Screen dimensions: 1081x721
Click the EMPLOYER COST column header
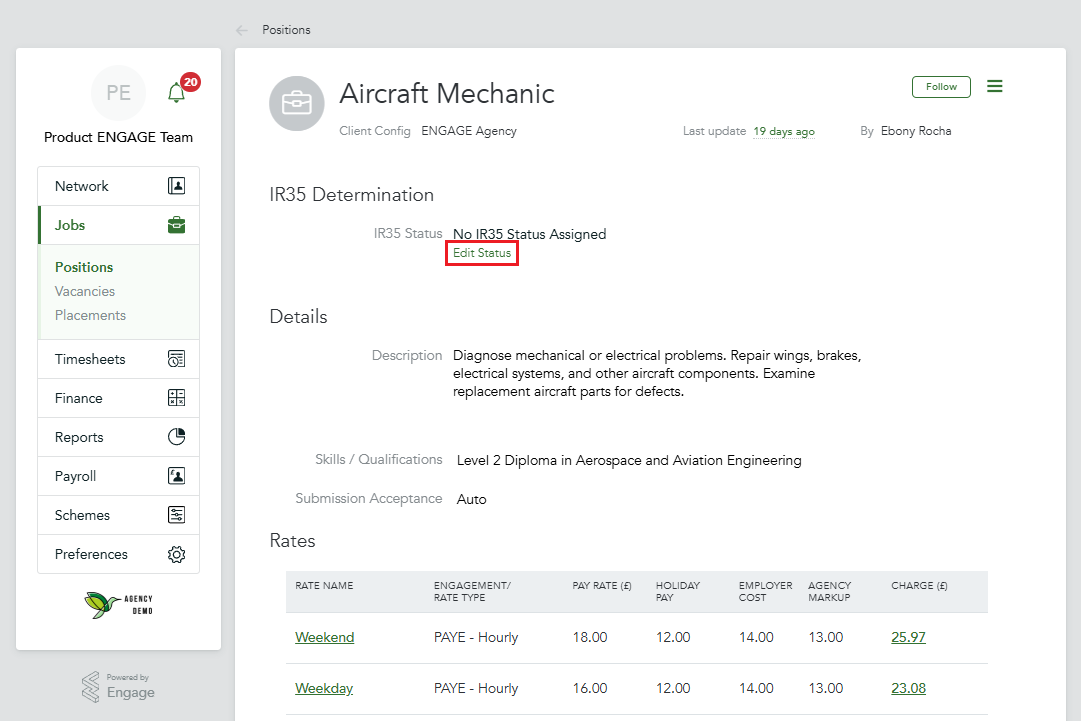pos(765,591)
